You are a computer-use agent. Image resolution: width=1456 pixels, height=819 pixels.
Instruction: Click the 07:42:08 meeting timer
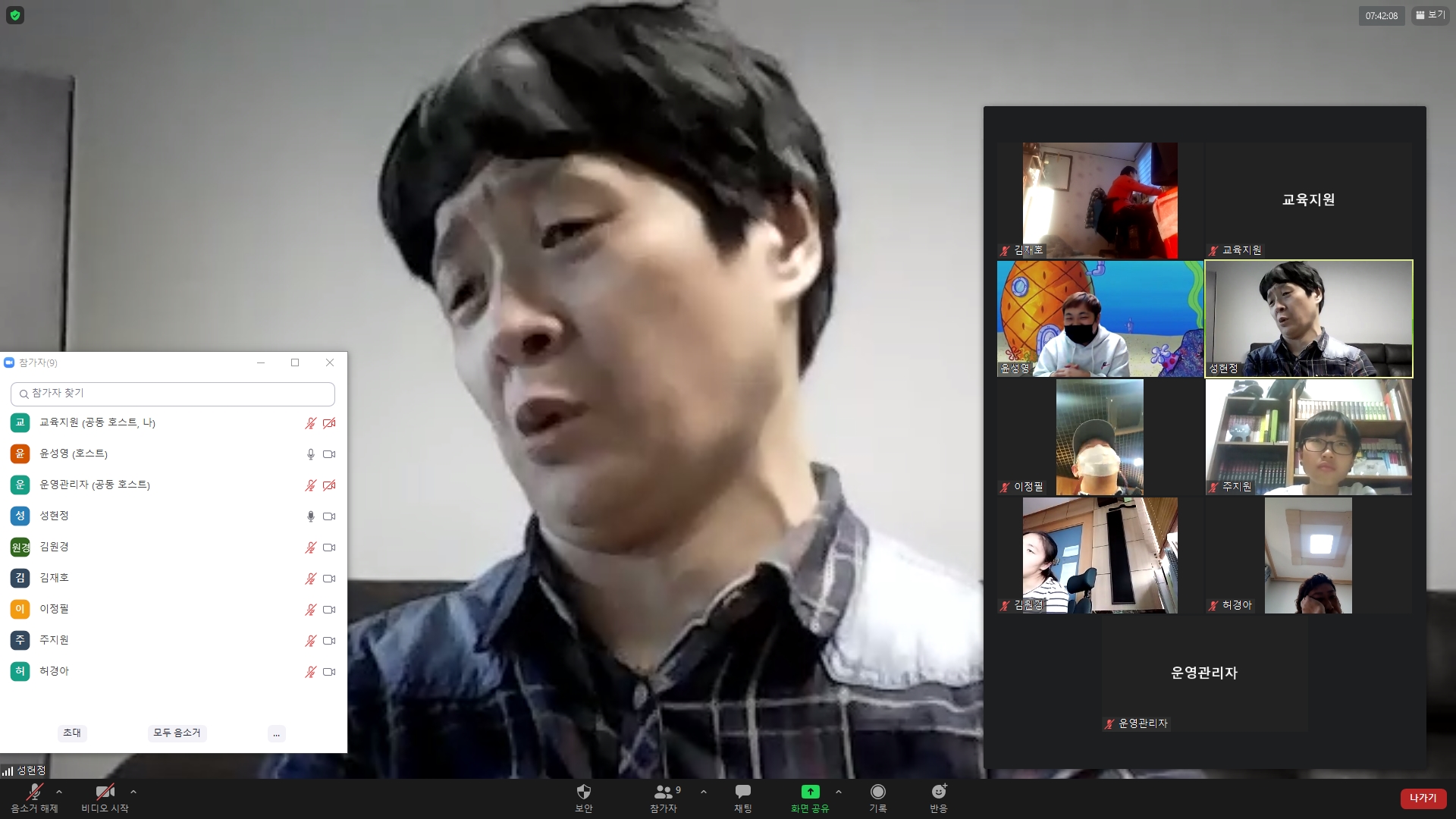1381,16
